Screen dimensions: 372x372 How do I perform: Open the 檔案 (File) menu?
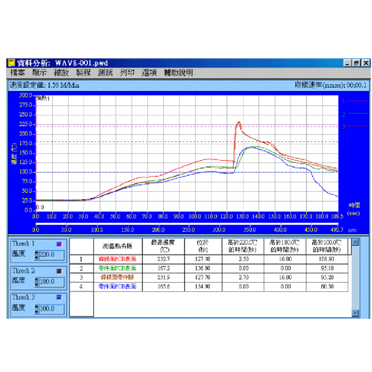17,73
